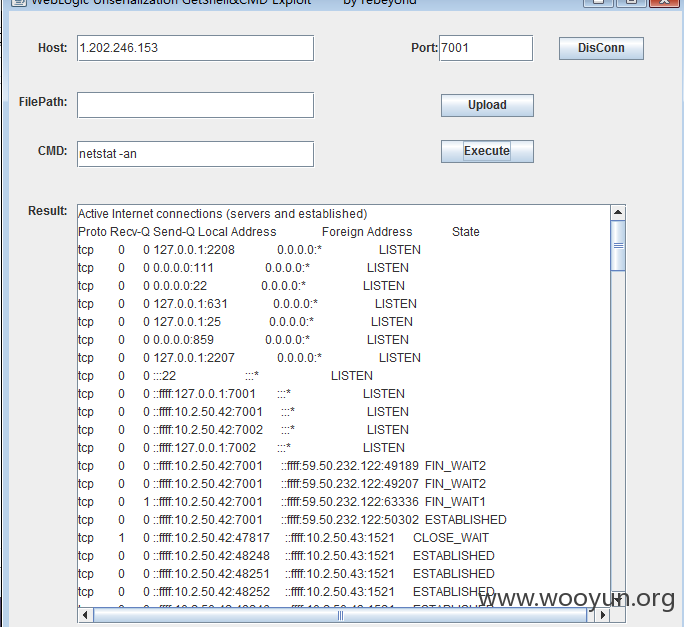Click the 'State' column header text
Viewport: 684px width, 627px height.
point(465,232)
